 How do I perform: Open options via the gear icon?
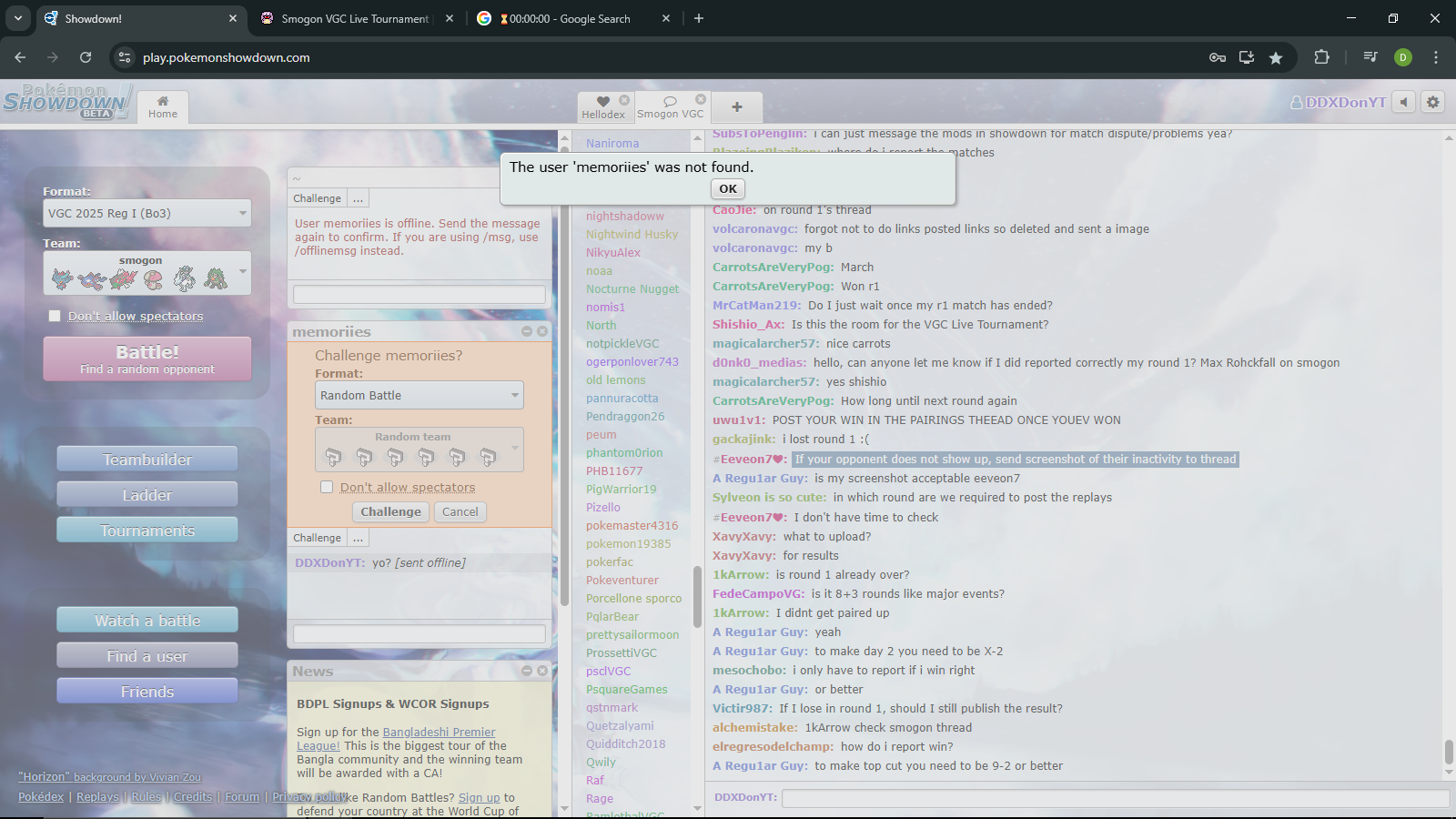(x=1433, y=102)
